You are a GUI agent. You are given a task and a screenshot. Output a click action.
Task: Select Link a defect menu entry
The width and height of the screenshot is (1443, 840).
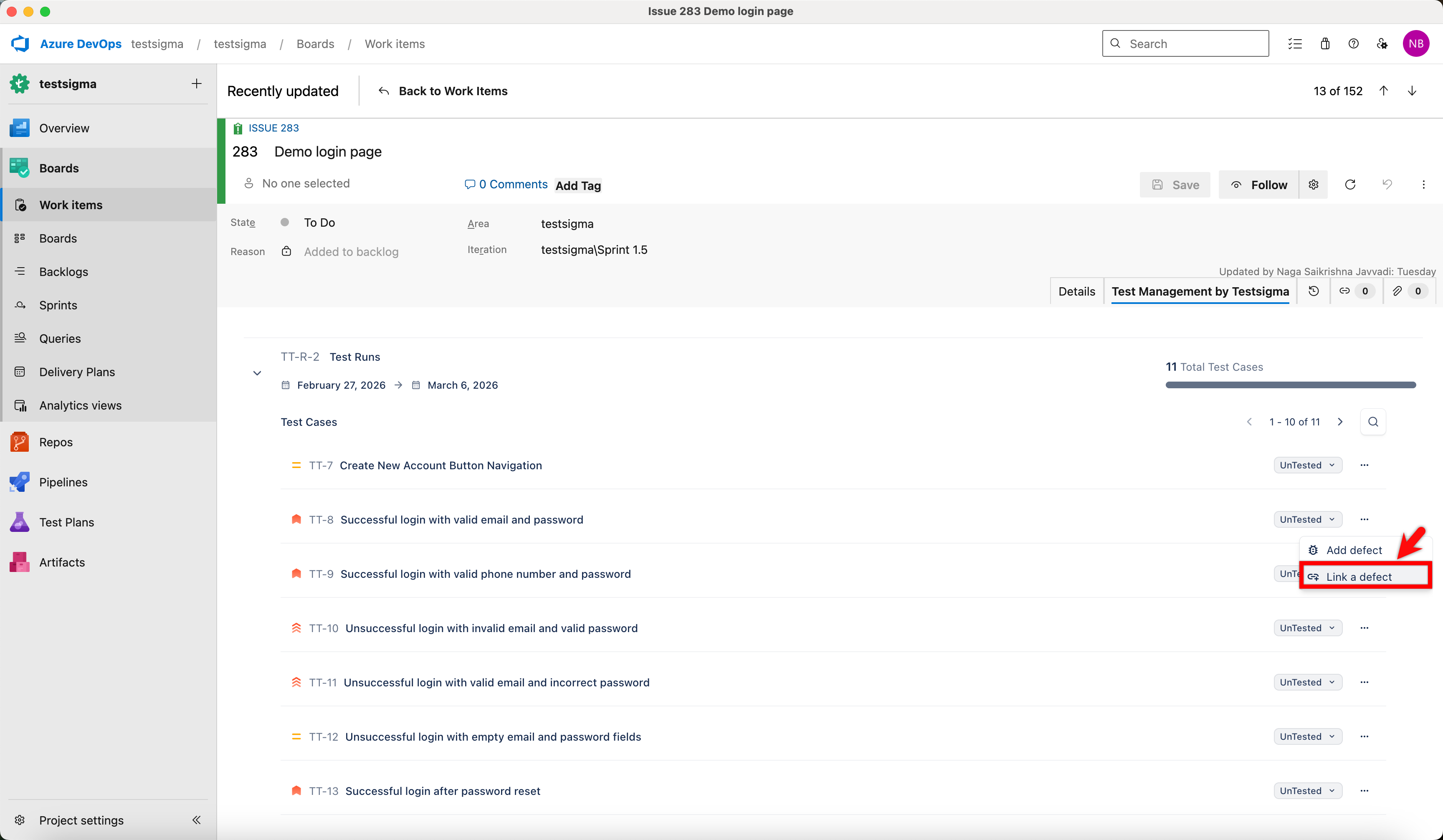[1366, 577]
